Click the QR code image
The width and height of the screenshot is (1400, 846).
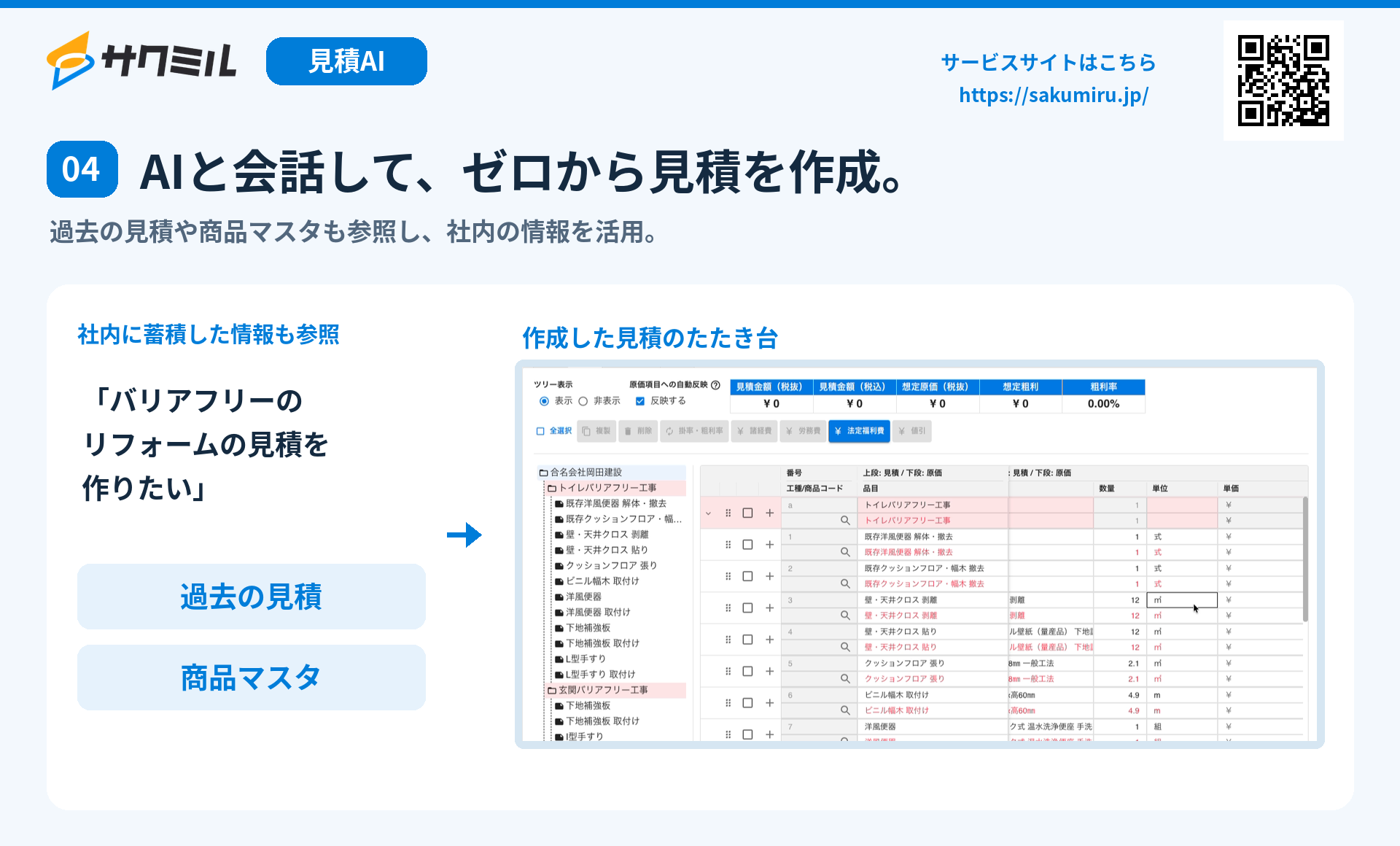click(1283, 80)
